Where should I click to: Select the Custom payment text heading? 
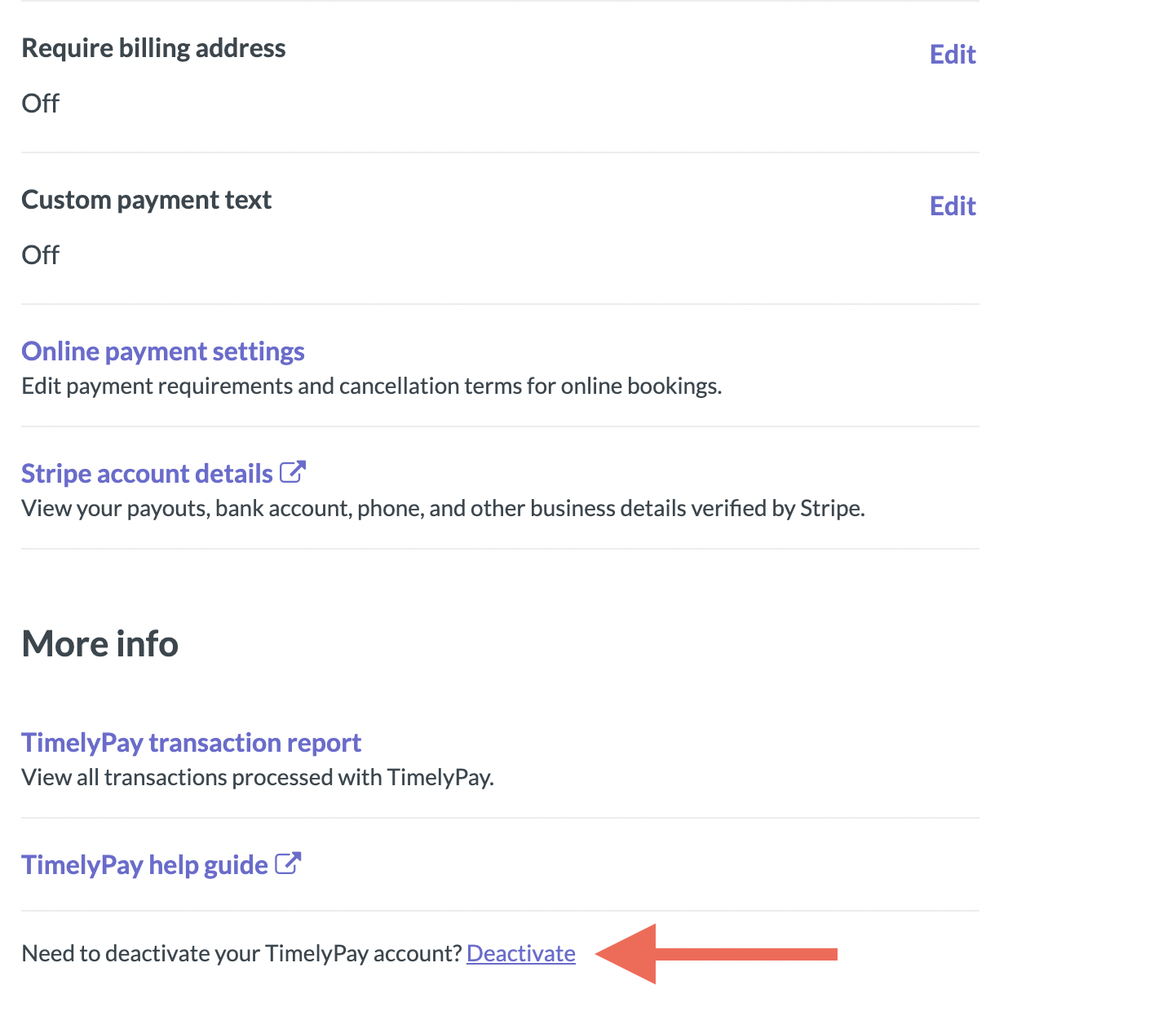[147, 201]
